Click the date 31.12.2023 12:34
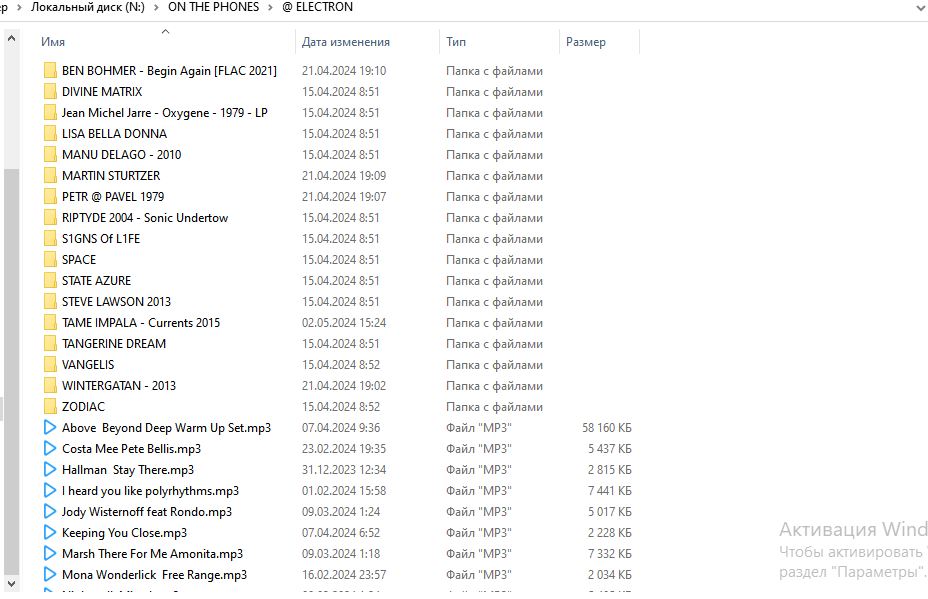This screenshot has width=928, height=599. point(344,469)
